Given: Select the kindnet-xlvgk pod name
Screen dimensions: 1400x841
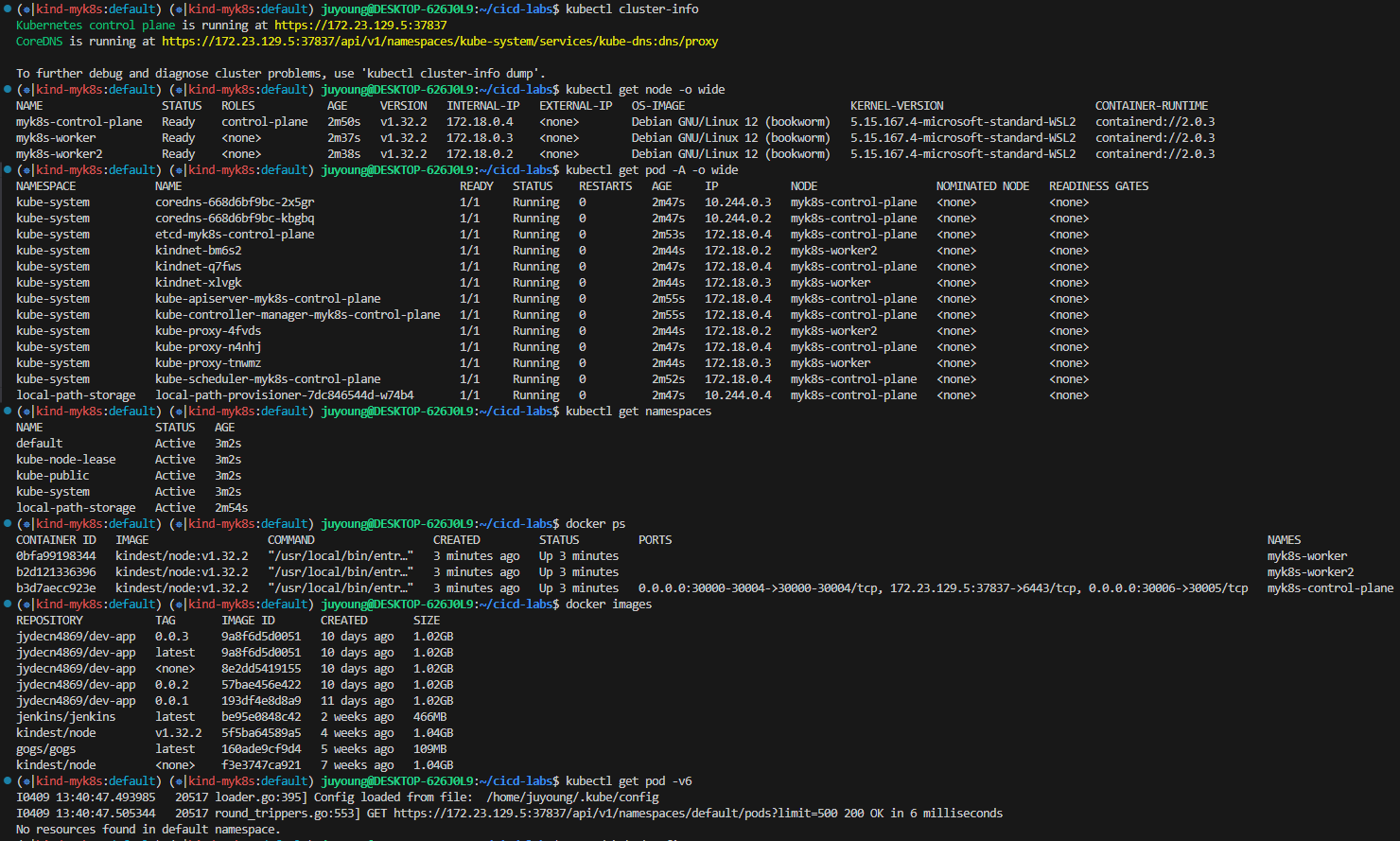Looking at the screenshot, I should click(x=199, y=283).
